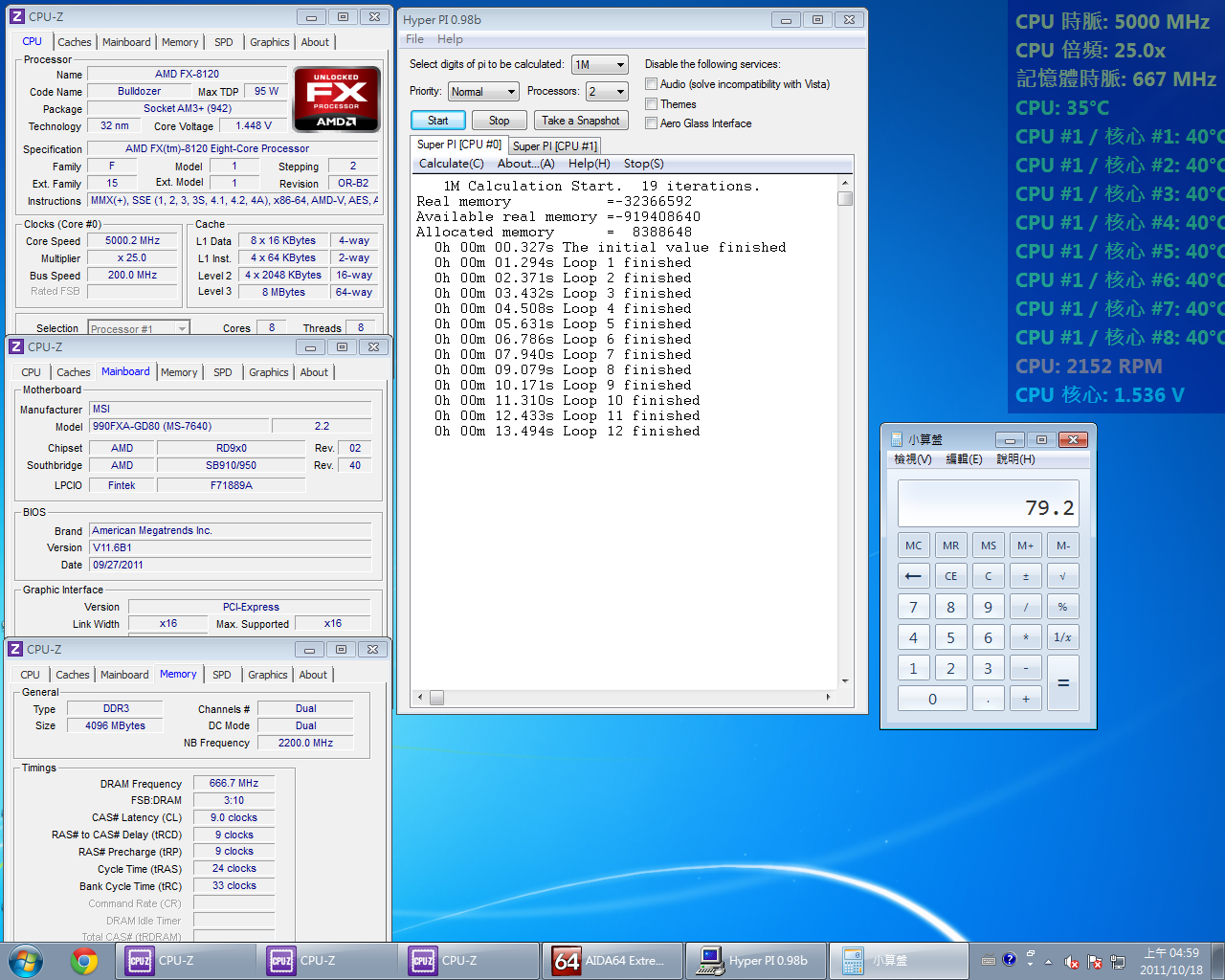Click the Super PI scroll down arrow

coord(844,681)
